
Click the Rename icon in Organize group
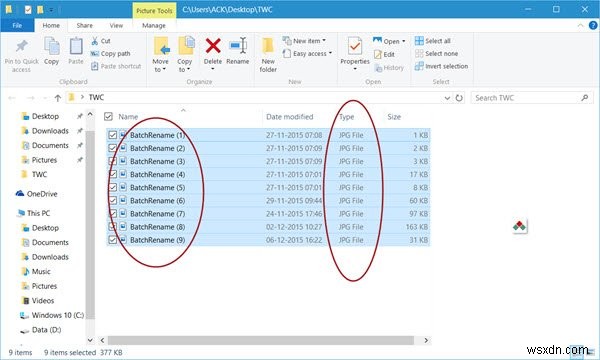coord(238,46)
